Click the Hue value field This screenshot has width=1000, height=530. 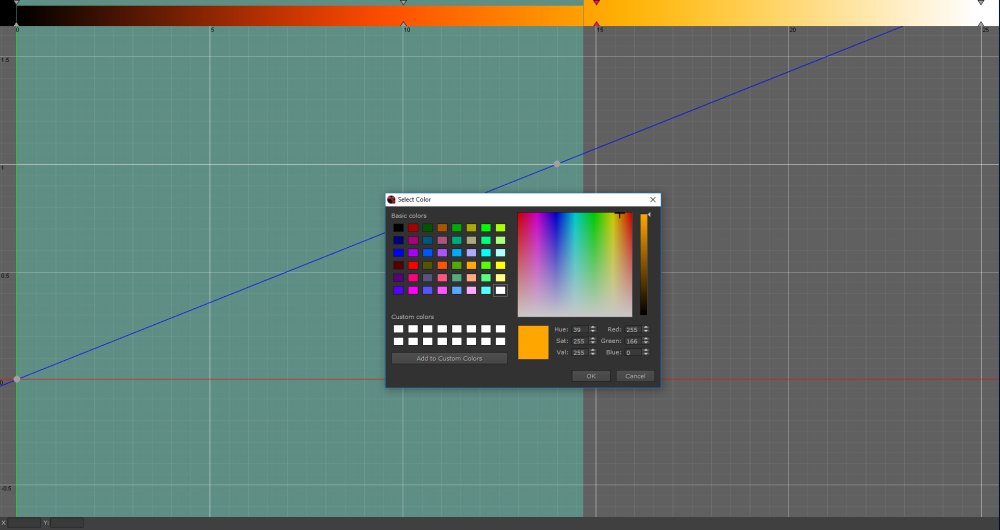580,330
